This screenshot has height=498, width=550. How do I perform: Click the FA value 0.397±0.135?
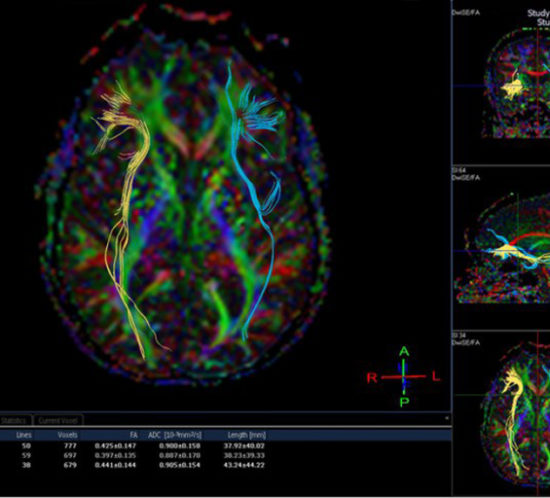coord(115,455)
